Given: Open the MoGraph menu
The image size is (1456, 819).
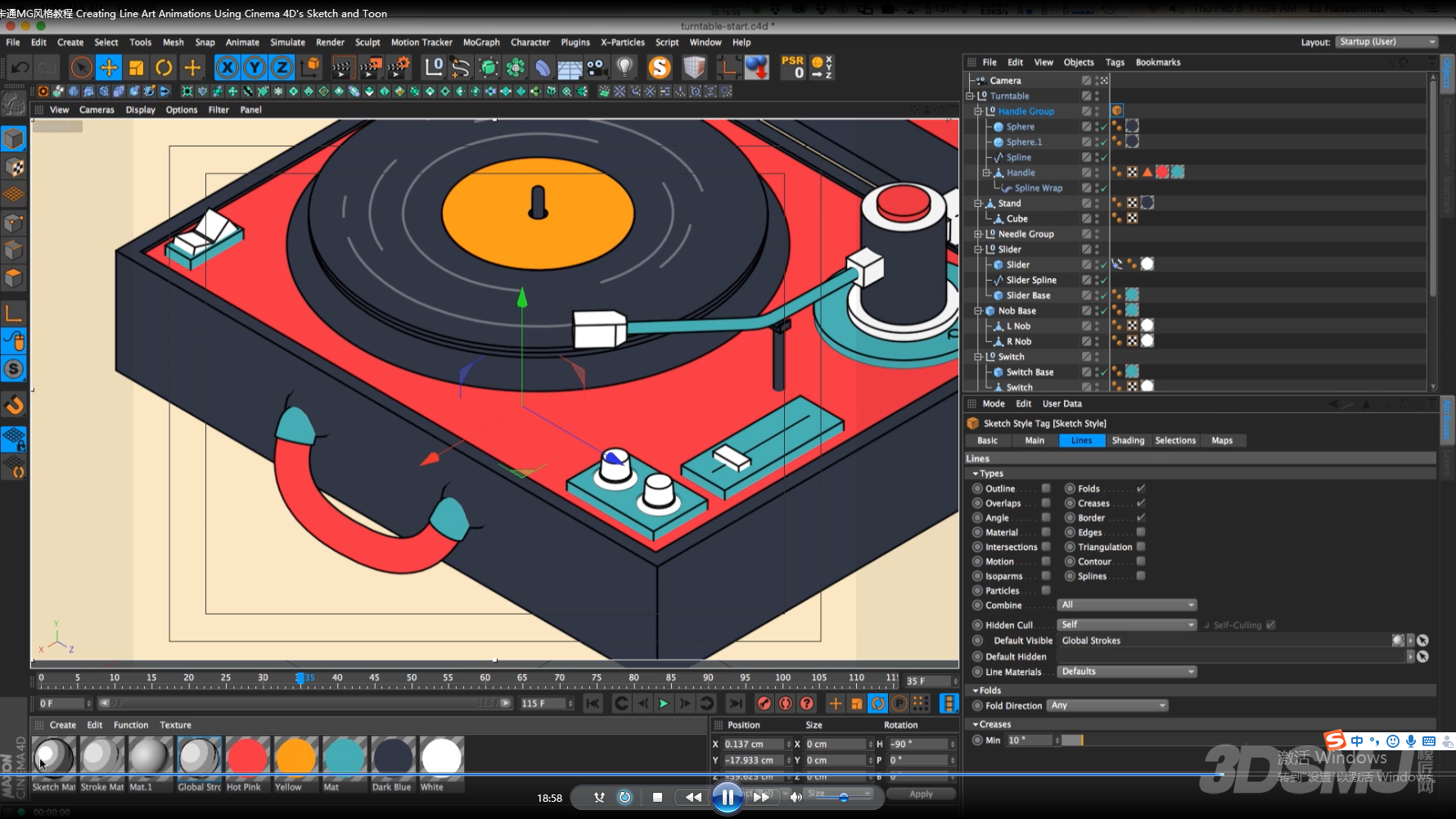Looking at the screenshot, I should 481,43.
